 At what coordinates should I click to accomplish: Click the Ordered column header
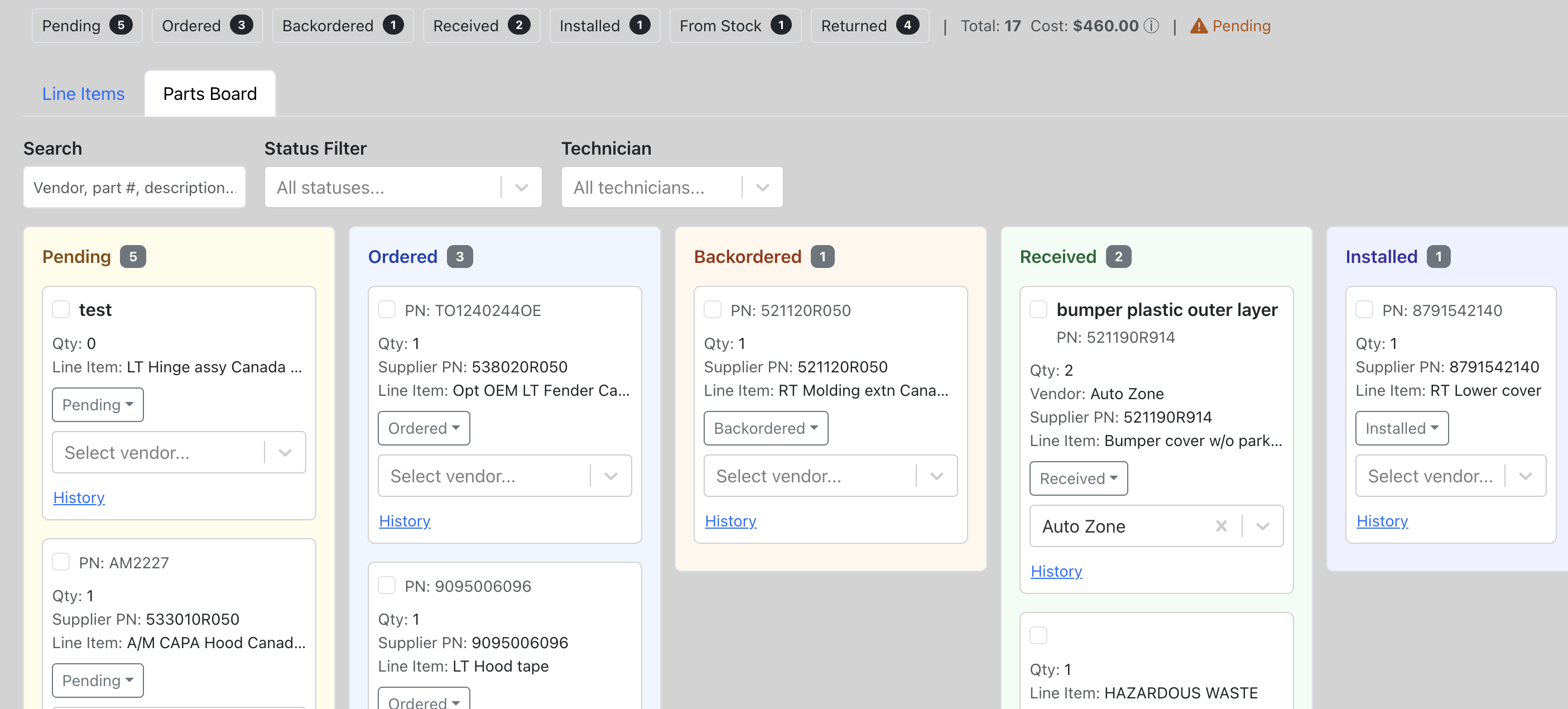[x=403, y=256]
